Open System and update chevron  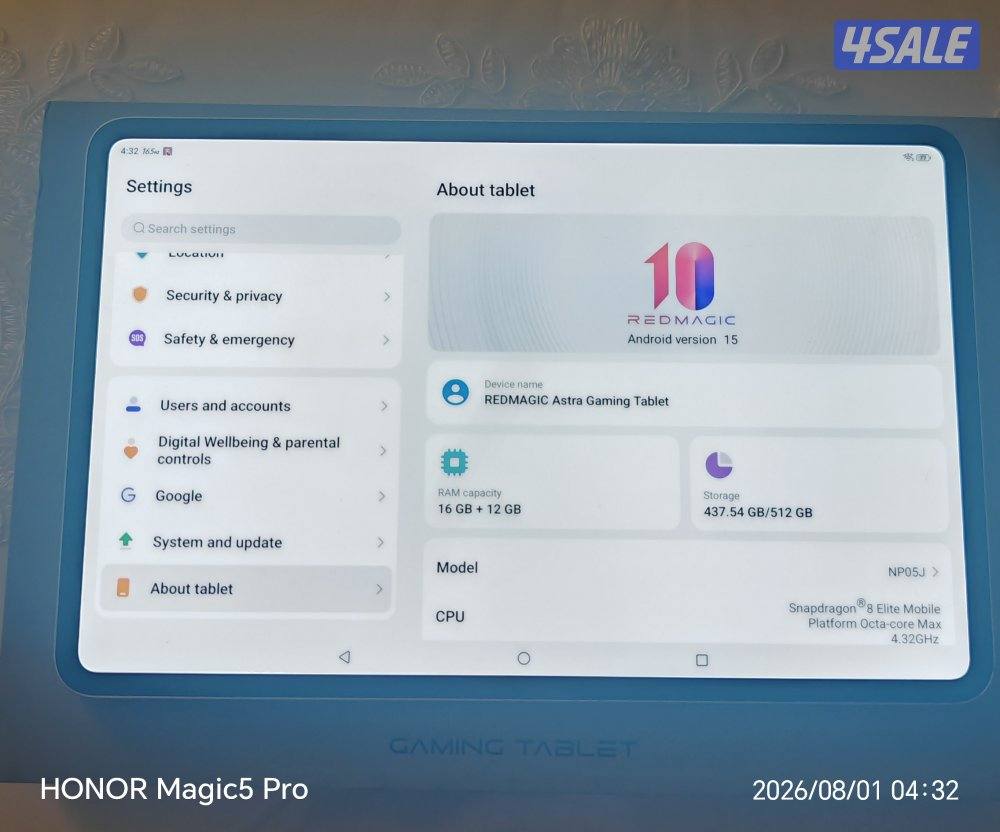(x=380, y=543)
